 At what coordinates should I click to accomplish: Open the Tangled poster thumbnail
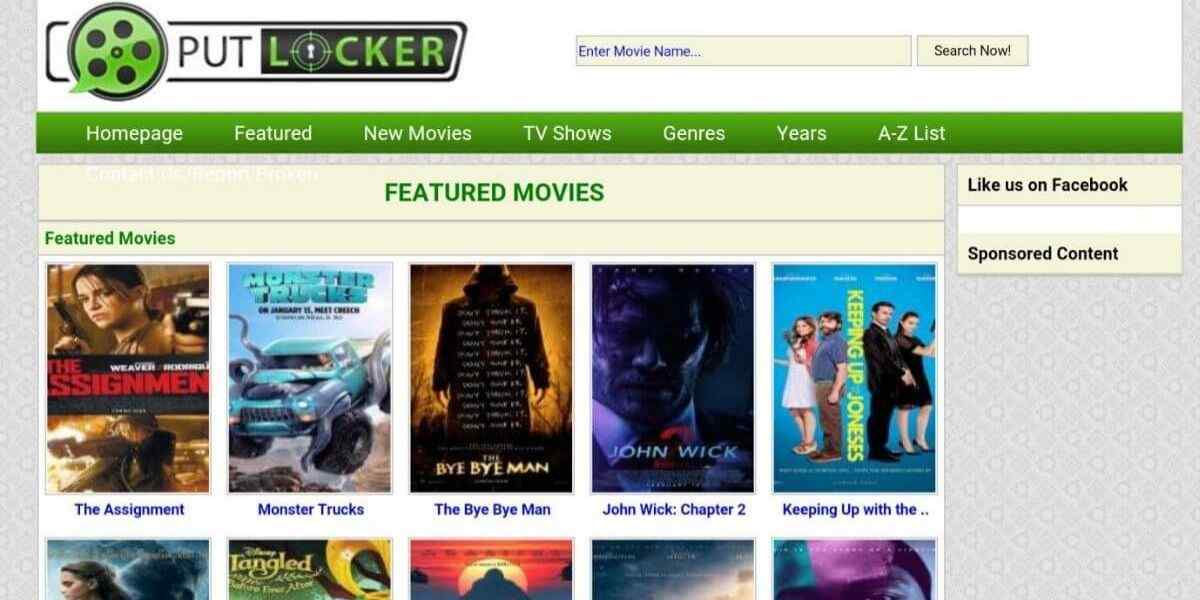[x=310, y=569]
